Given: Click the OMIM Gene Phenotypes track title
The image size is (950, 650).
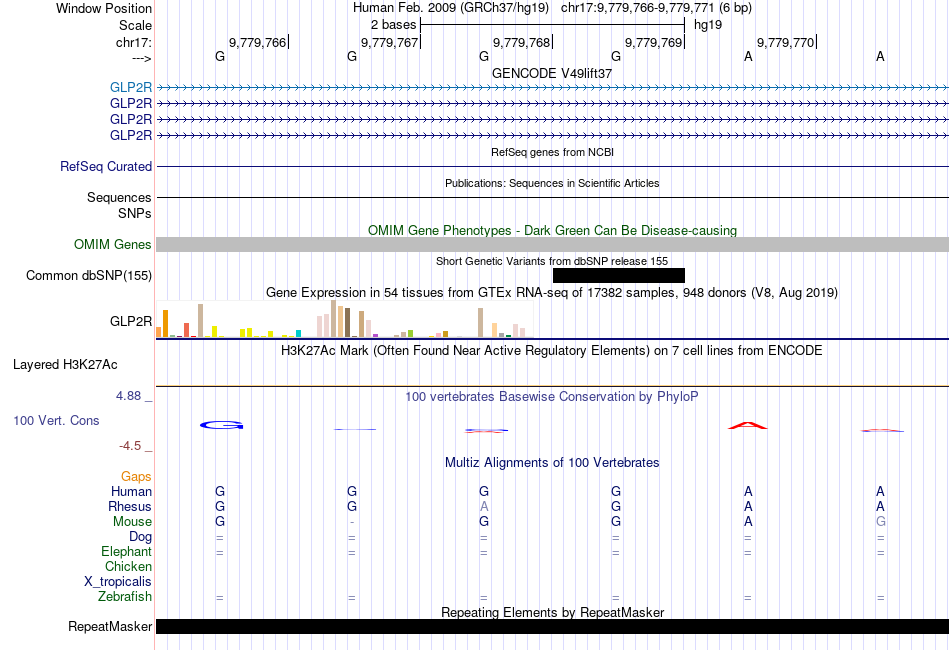Looking at the screenshot, I should [552, 230].
